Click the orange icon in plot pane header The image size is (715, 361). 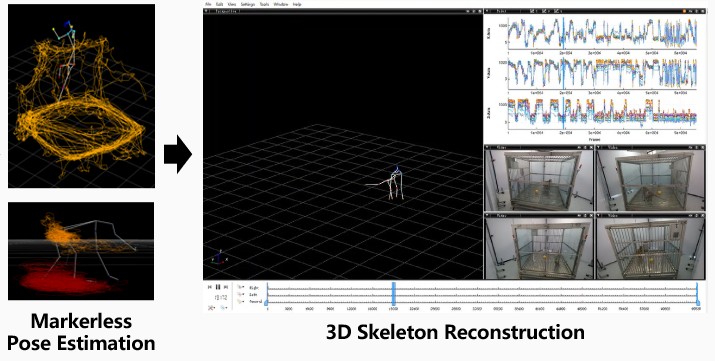(x=684, y=11)
